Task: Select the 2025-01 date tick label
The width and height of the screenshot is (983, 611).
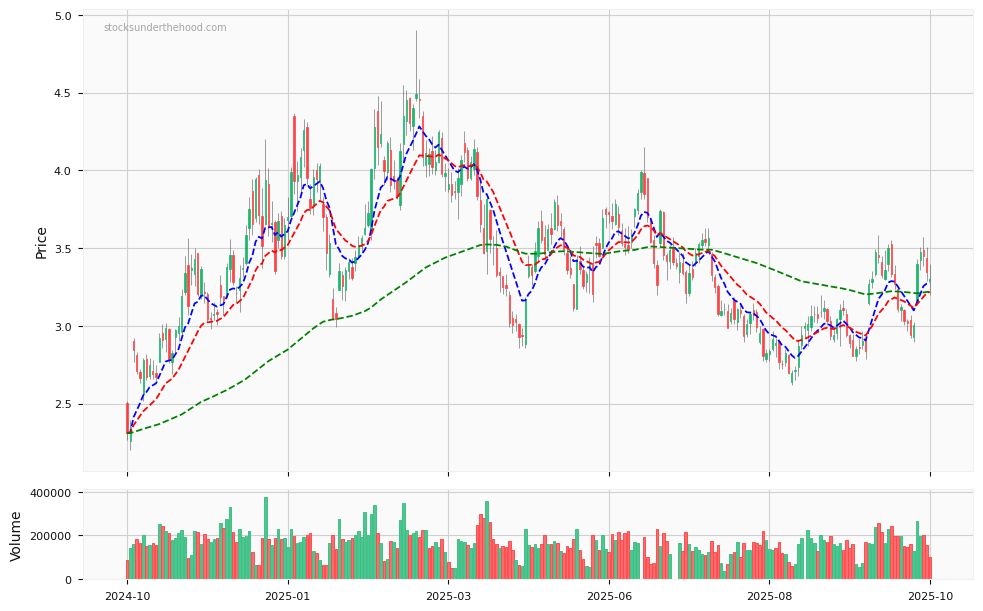Action: (288, 597)
